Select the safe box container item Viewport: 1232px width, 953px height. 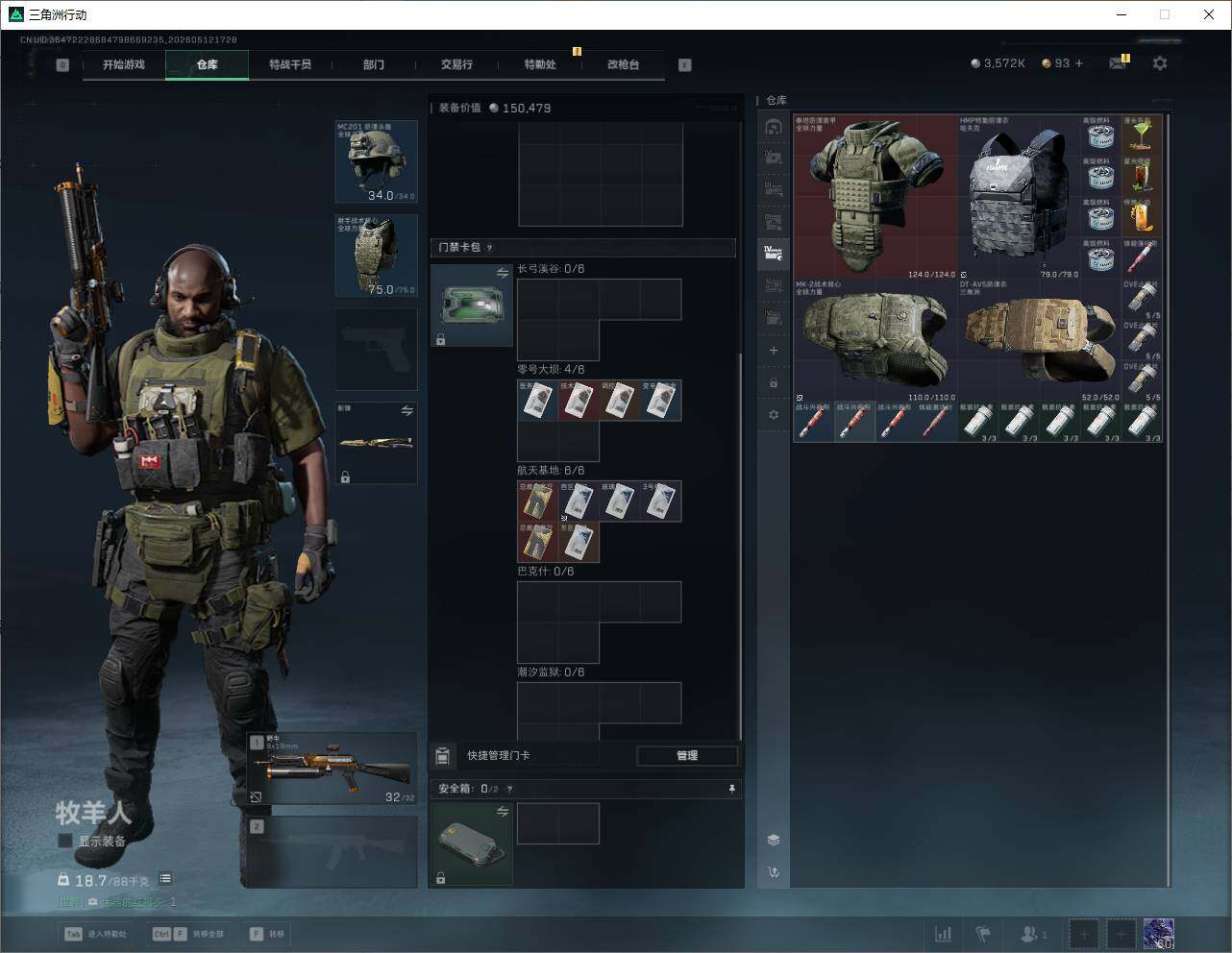coord(471,843)
